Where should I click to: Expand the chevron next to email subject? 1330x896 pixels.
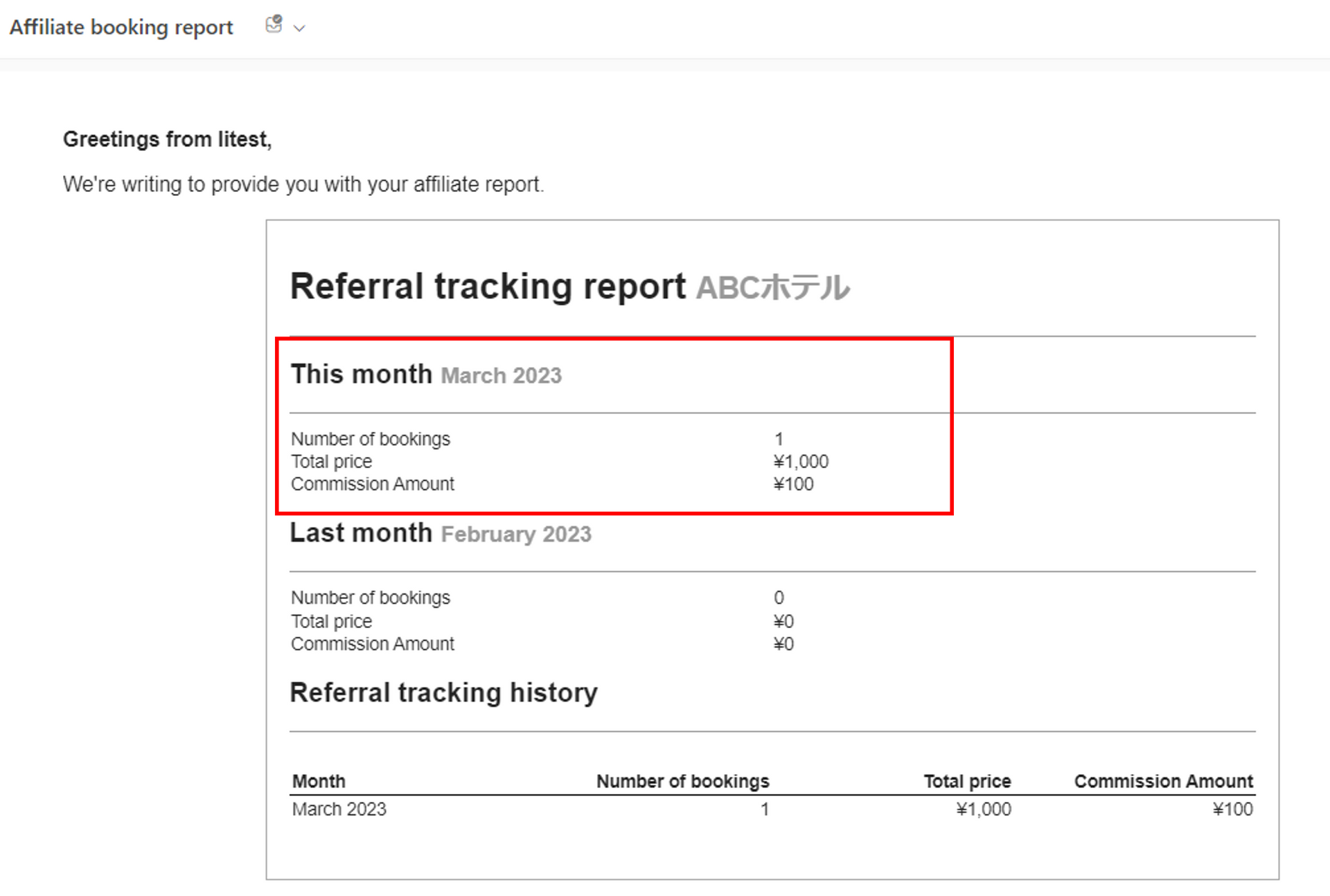299,28
